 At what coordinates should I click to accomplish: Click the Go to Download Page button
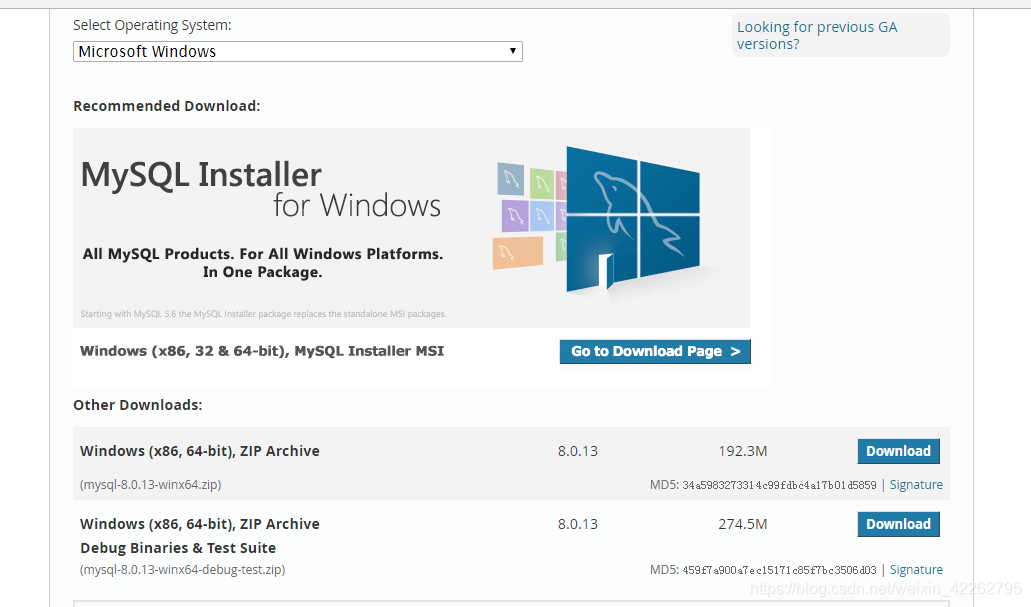pyautogui.click(x=655, y=351)
